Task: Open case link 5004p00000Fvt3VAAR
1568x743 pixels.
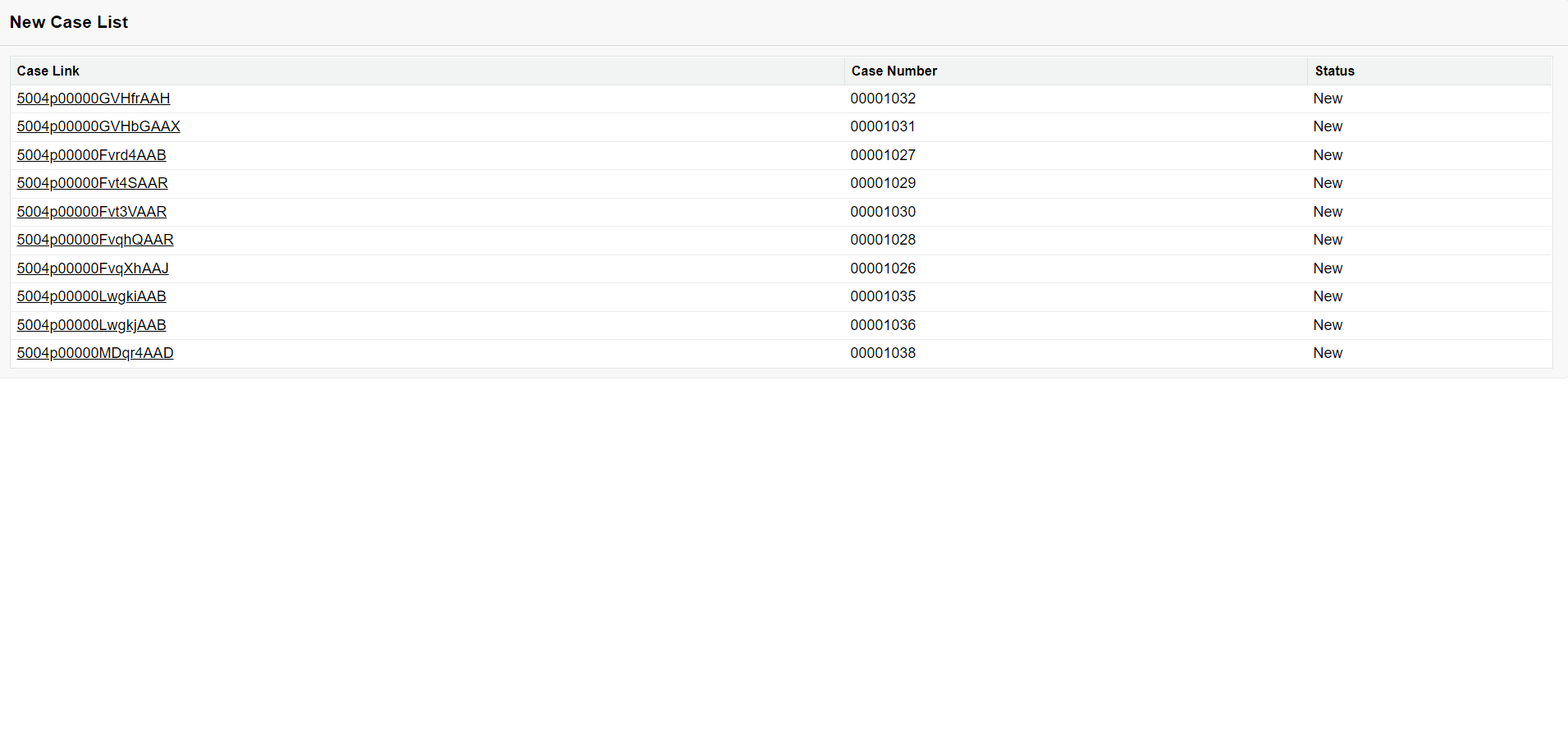Action: 92,212
